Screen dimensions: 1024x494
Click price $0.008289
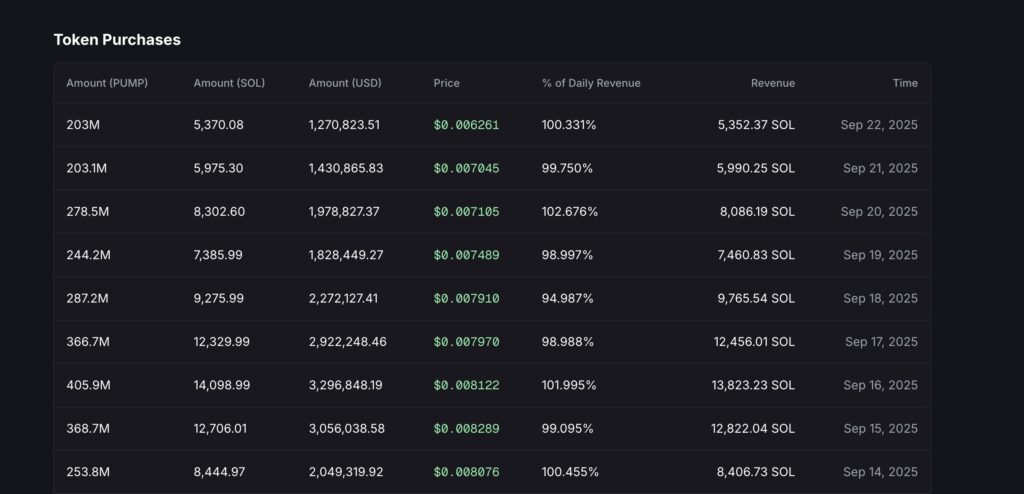[466, 429]
